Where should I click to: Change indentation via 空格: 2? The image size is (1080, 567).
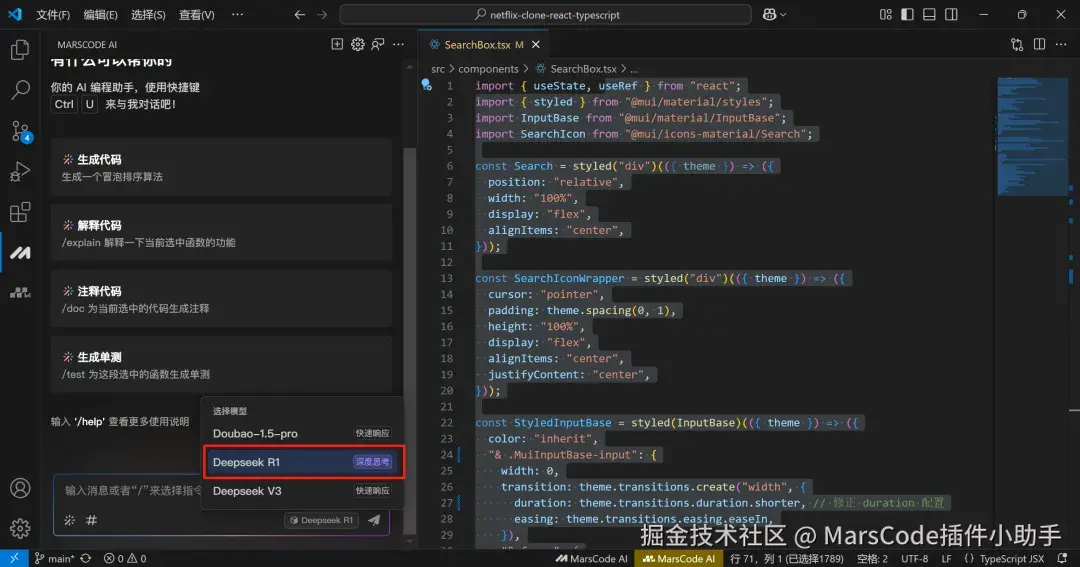tap(872, 559)
